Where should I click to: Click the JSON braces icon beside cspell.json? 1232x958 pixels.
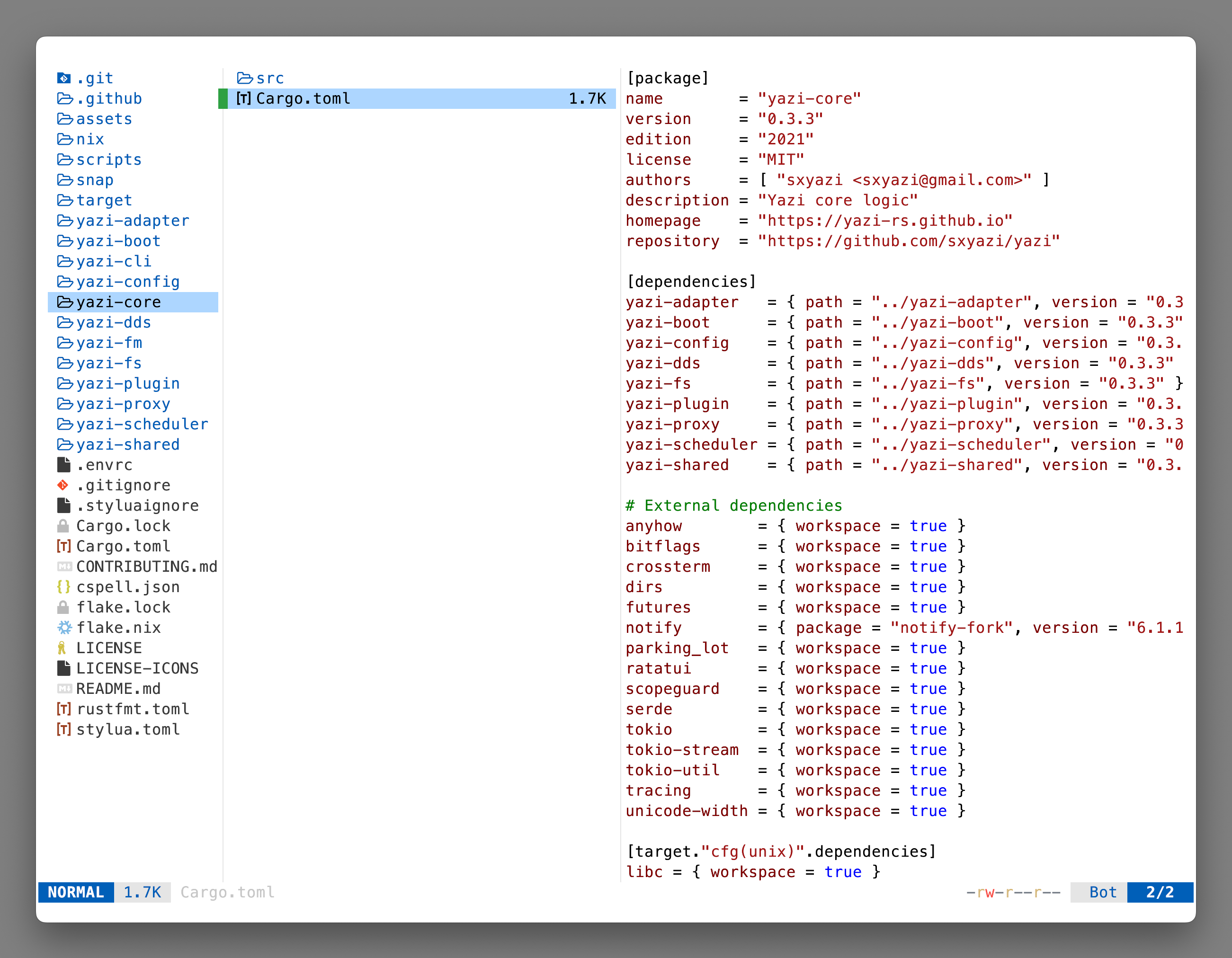(x=64, y=586)
